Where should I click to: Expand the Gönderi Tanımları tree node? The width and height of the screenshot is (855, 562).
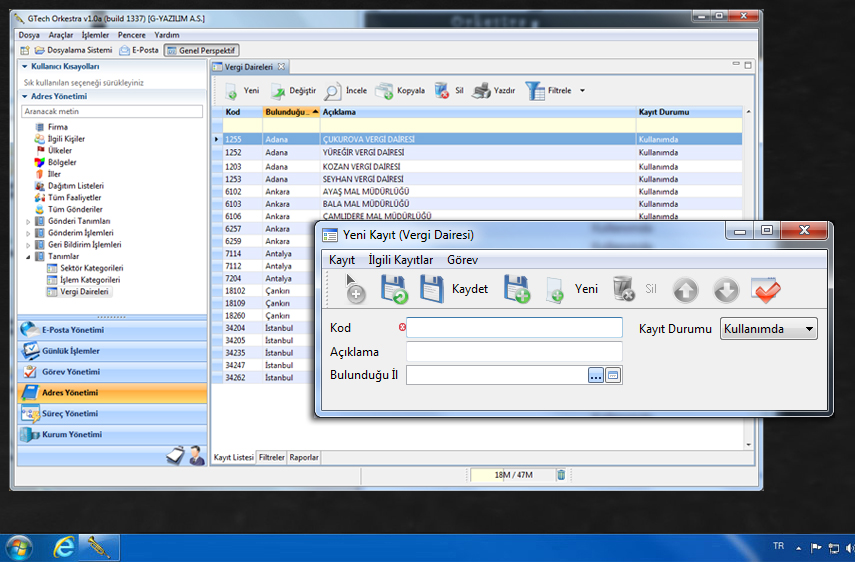pyautogui.click(x=28, y=221)
